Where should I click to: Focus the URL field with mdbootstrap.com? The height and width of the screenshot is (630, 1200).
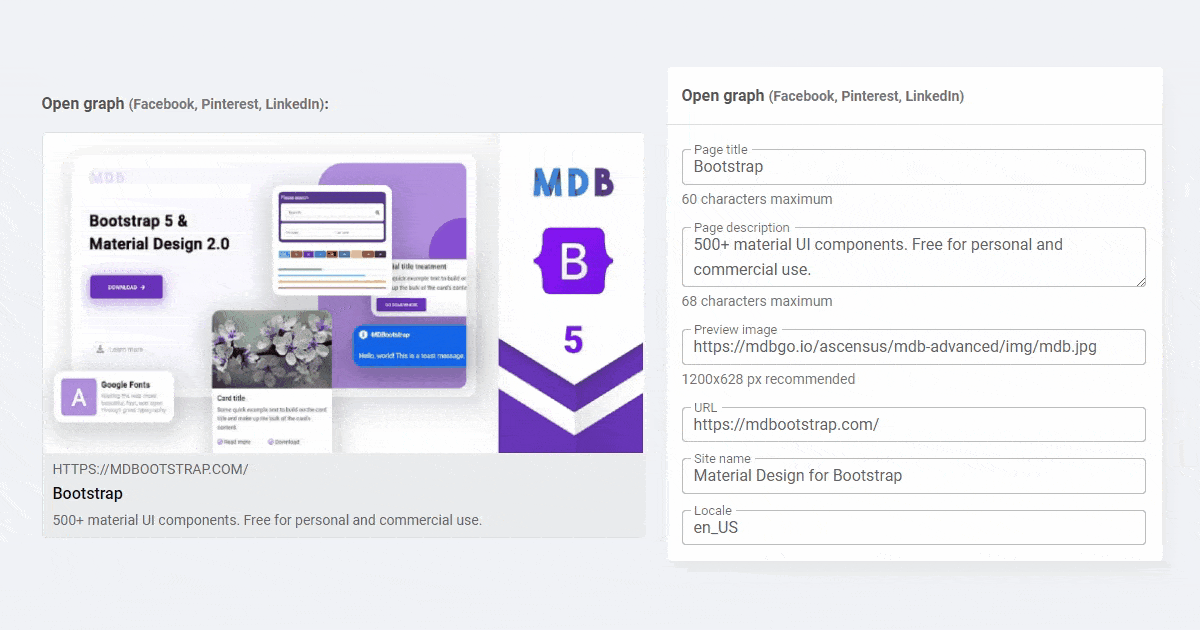pyautogui.click(x=913, y=424)
